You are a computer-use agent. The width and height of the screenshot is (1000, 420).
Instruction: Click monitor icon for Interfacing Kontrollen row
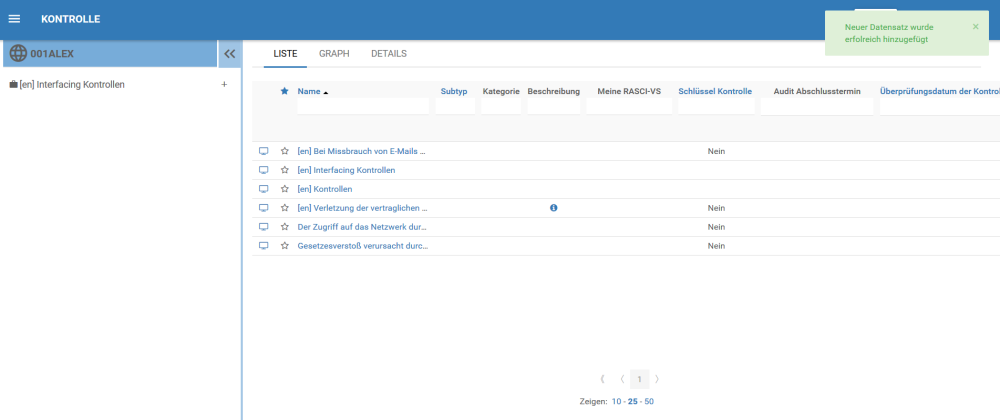263,170
